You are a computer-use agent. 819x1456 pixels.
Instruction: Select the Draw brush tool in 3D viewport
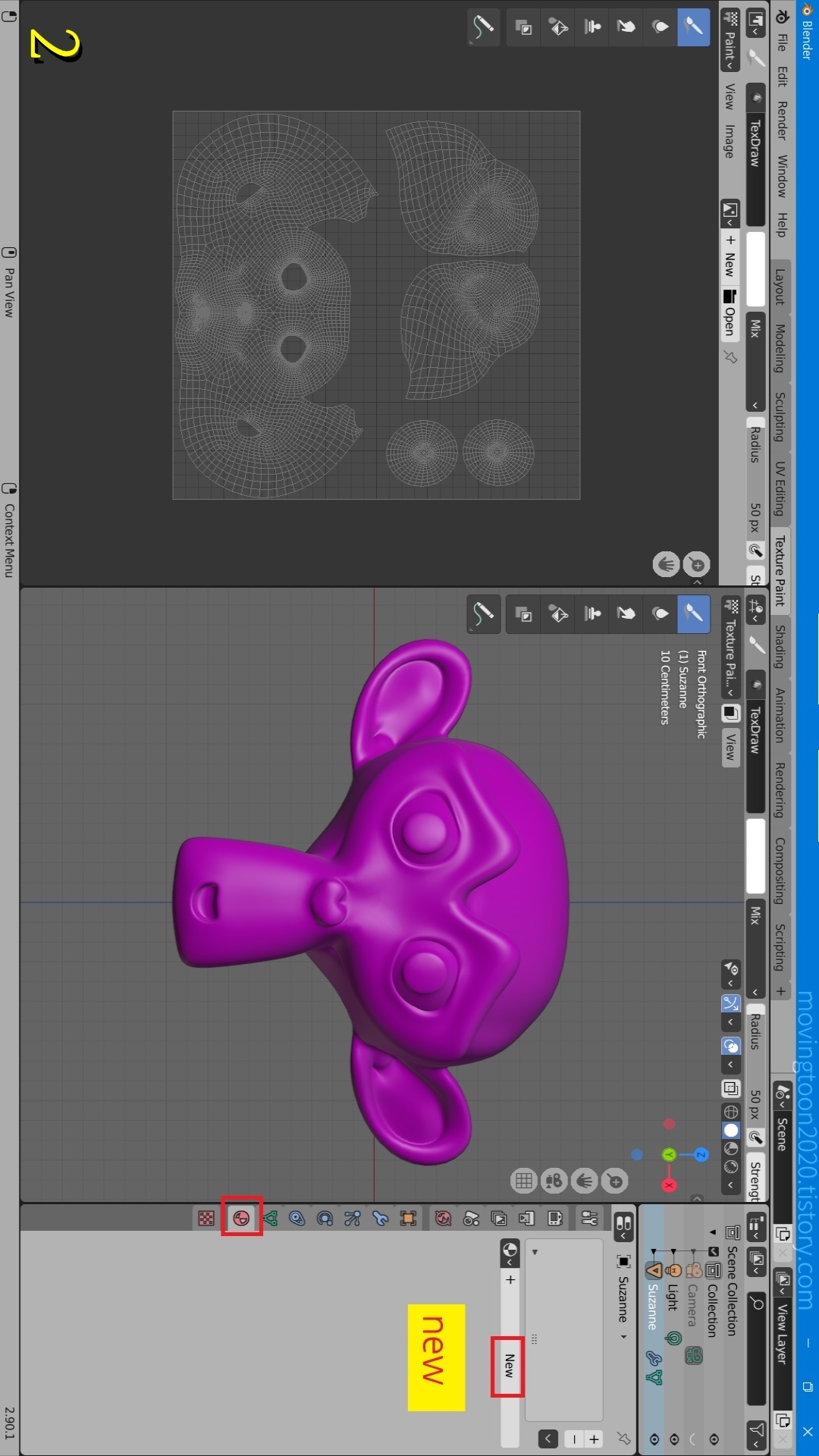click(x=693, y=613)
